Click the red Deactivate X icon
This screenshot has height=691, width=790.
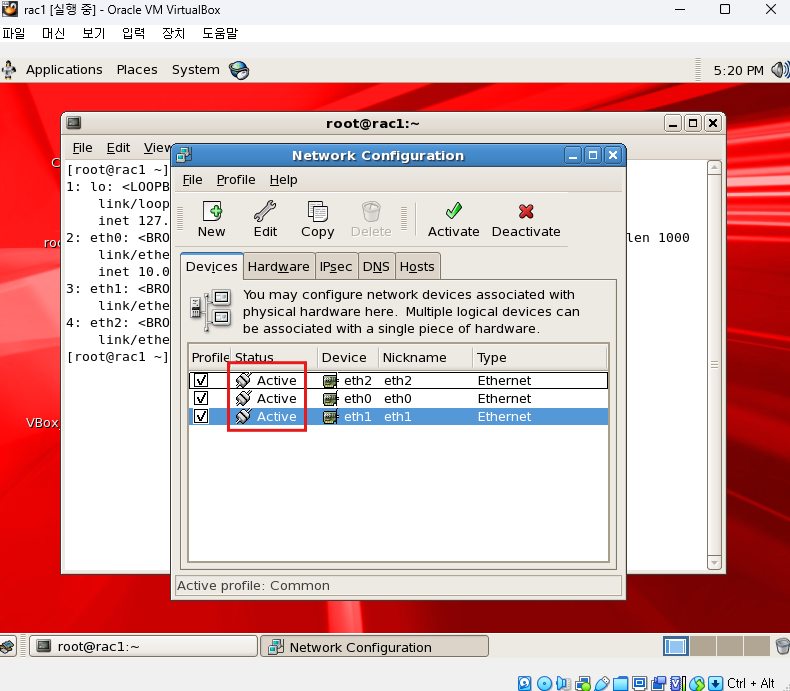(x=526, y=211)
